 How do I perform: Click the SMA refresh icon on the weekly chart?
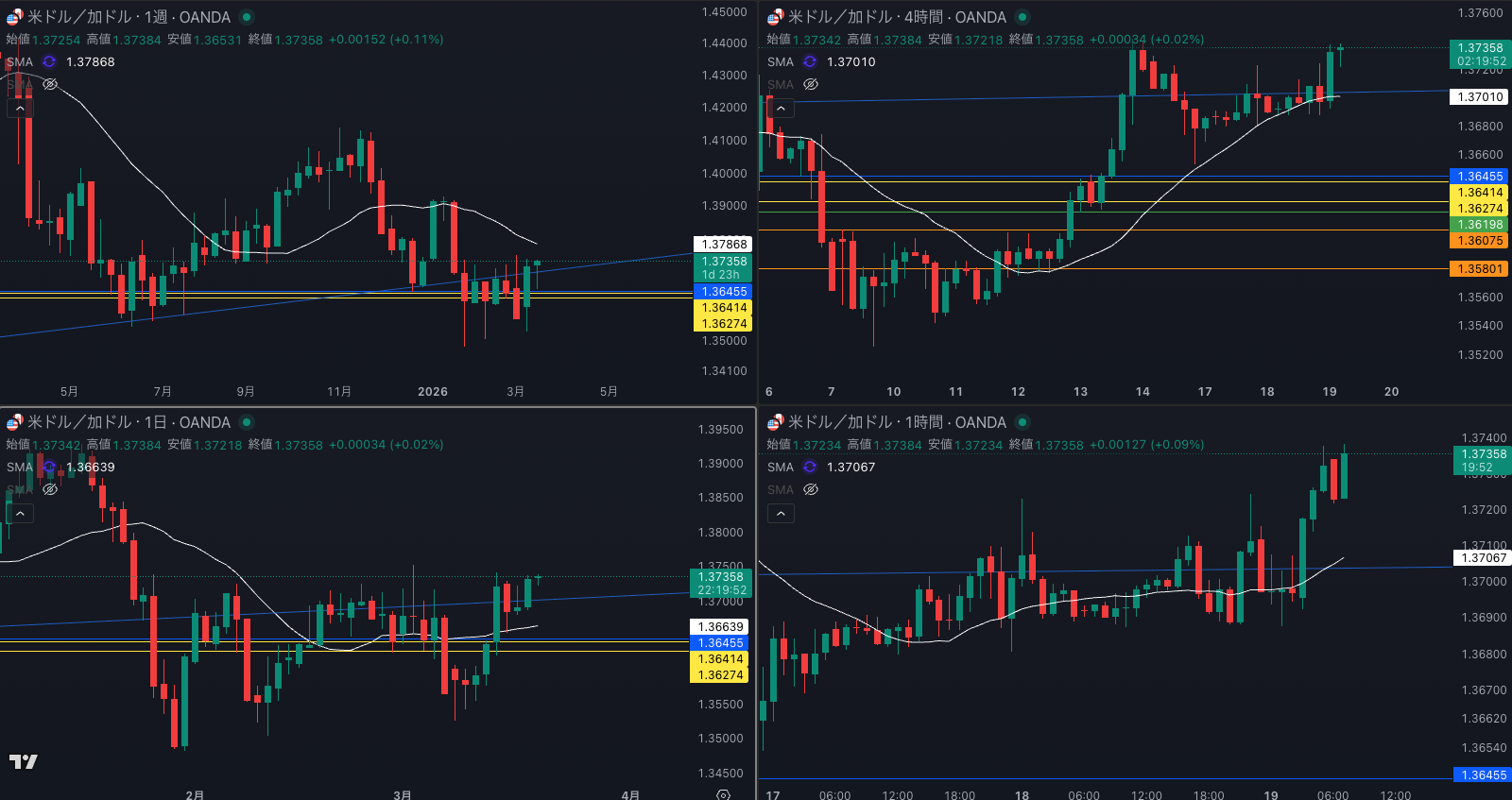click(x=49, y=61)
